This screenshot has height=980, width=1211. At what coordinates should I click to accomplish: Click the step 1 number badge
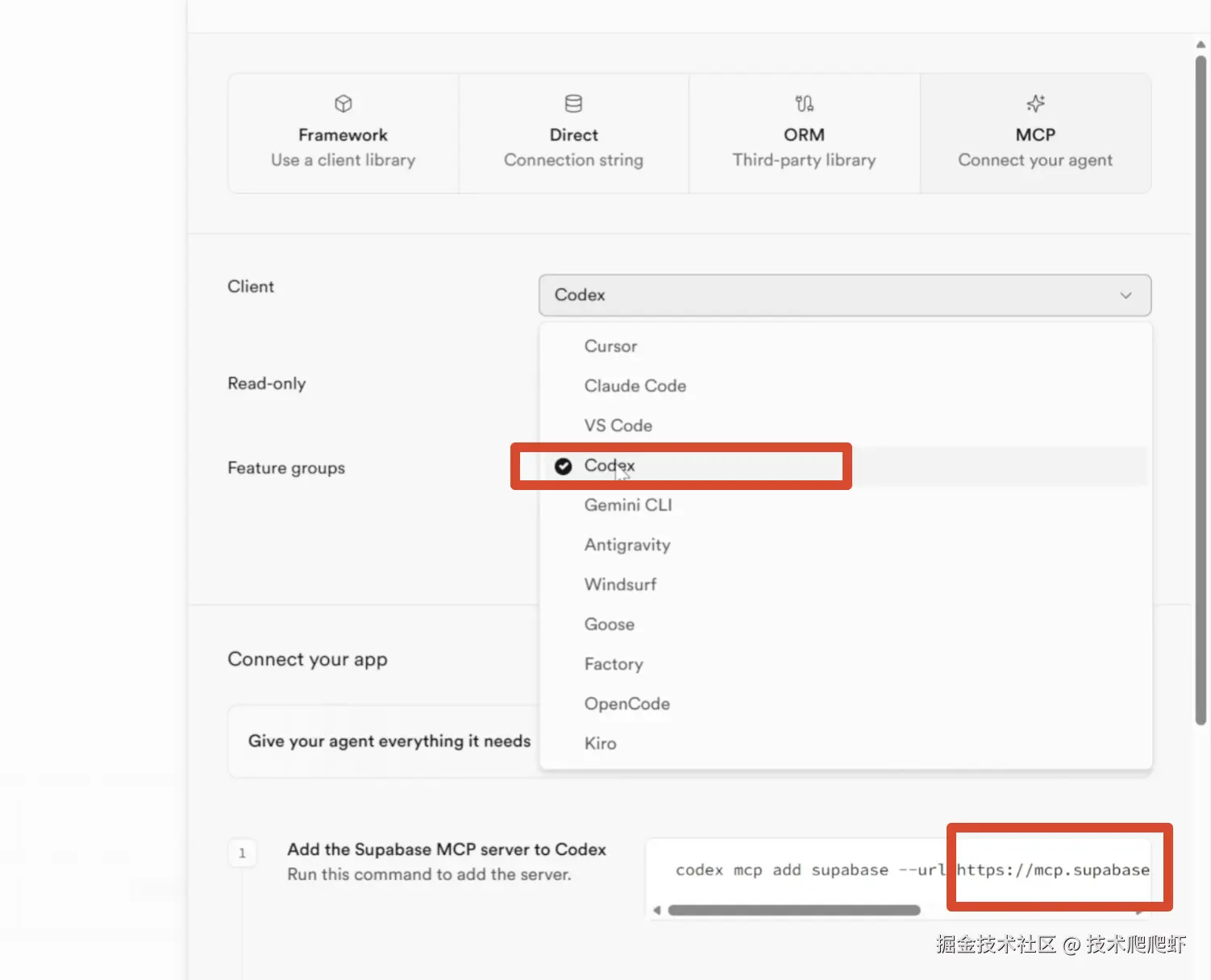pos(242,853)
